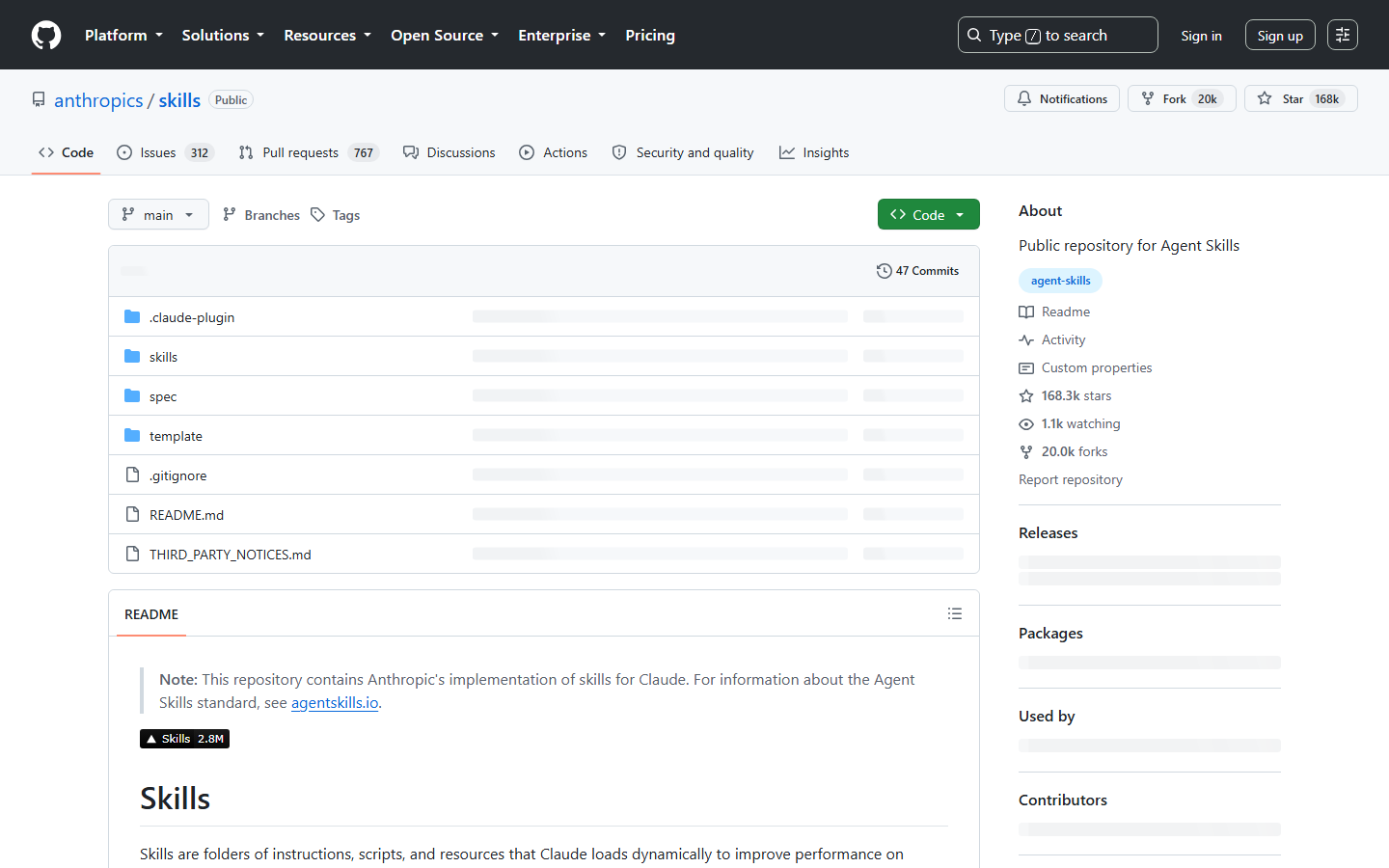Open the .claude-plugin folder name
1389x868 pixels.
[192, 317]
